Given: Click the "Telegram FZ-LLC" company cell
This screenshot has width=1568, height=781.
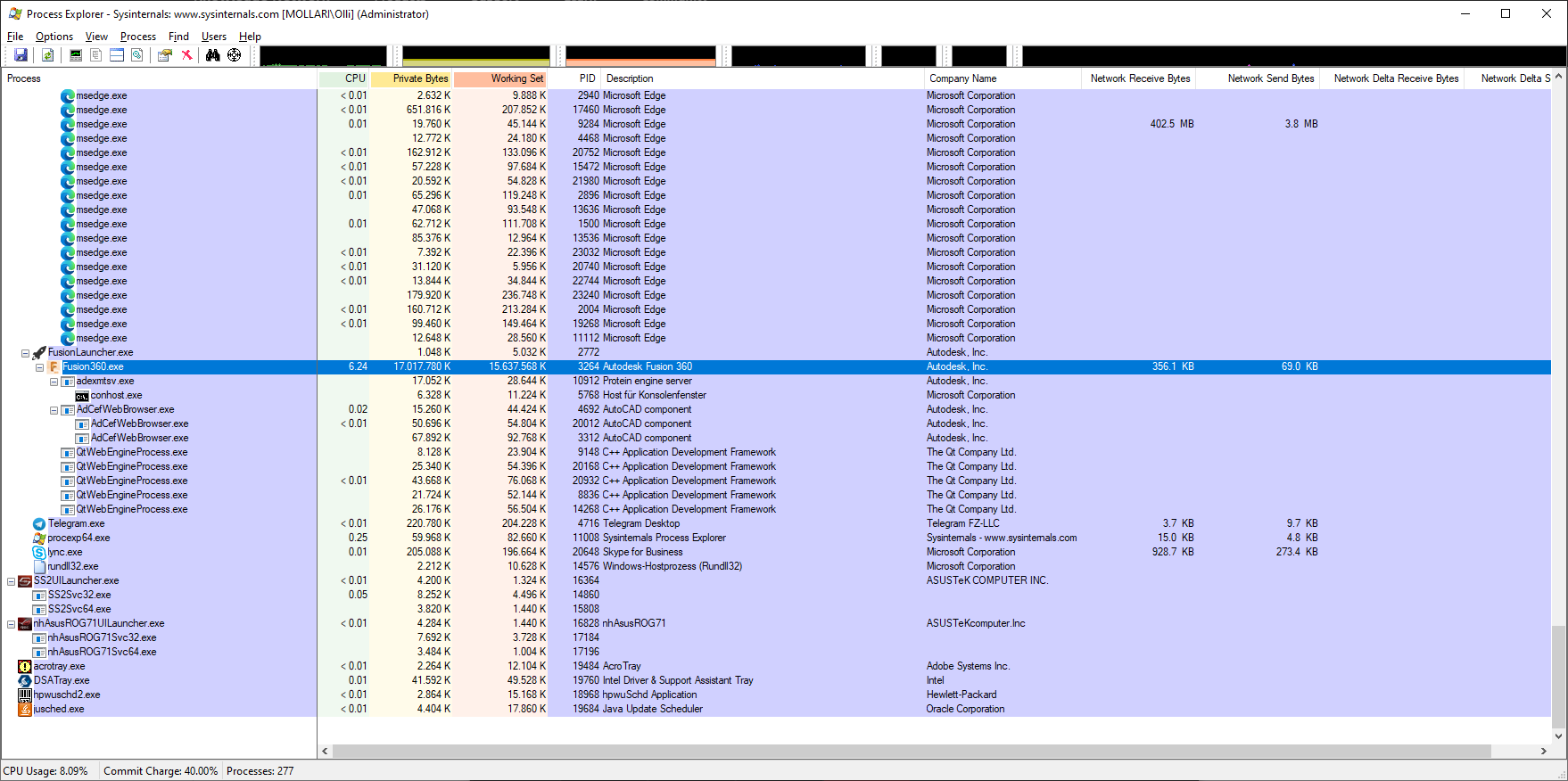Looking at the screenshot, I should (963, 523).
